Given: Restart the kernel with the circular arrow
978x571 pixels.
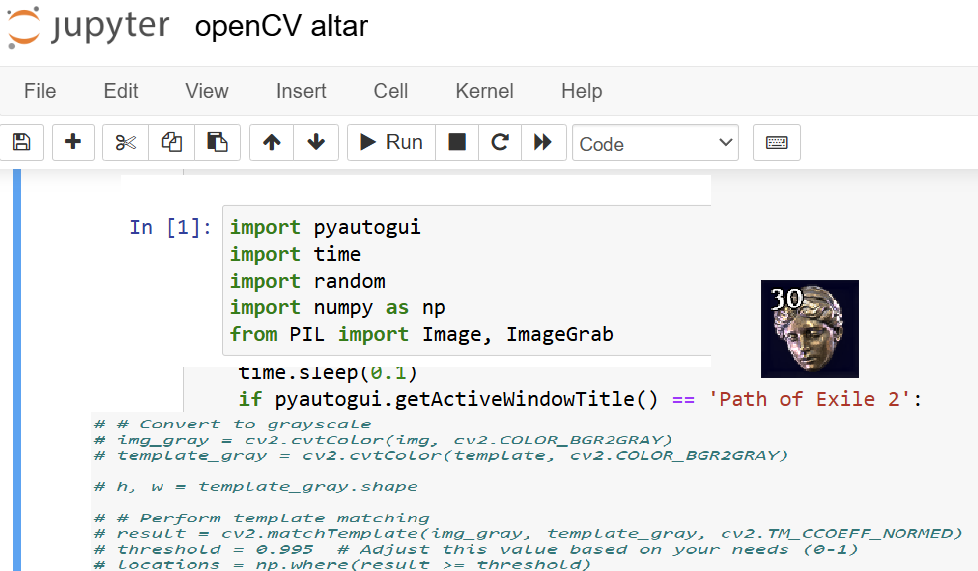Looking at the screenshot, I should click(x=500, y=142).
